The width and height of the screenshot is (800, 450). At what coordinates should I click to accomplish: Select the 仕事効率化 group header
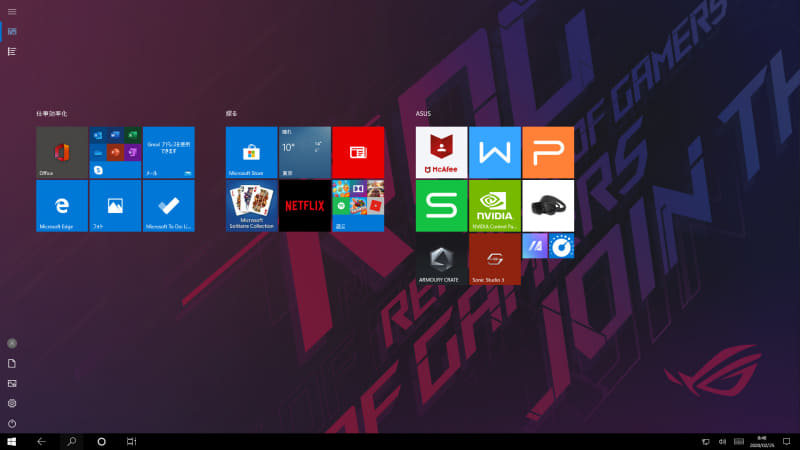point(52,113)
